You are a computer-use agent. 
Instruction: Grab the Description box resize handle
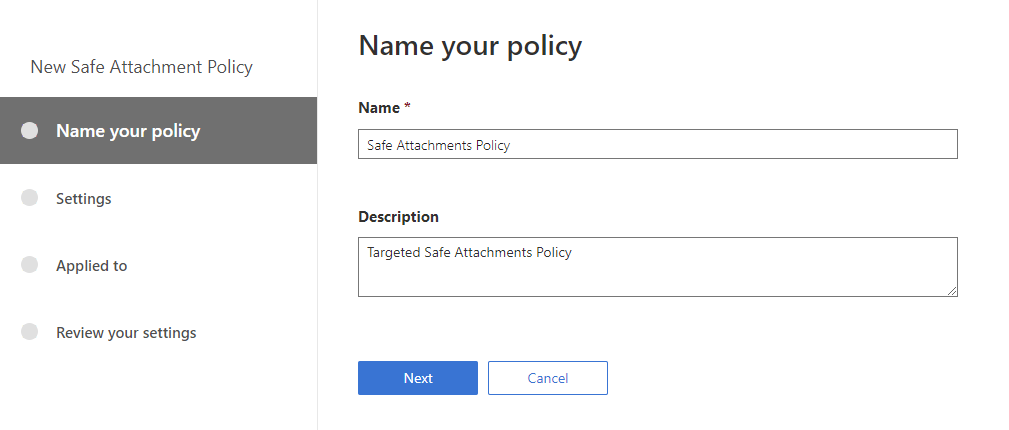[952, 291]
